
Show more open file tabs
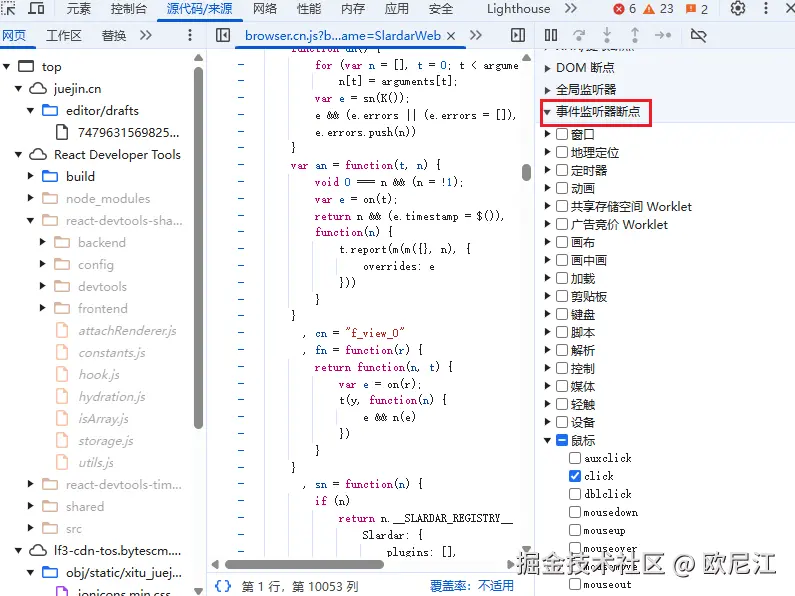point(476,35)
